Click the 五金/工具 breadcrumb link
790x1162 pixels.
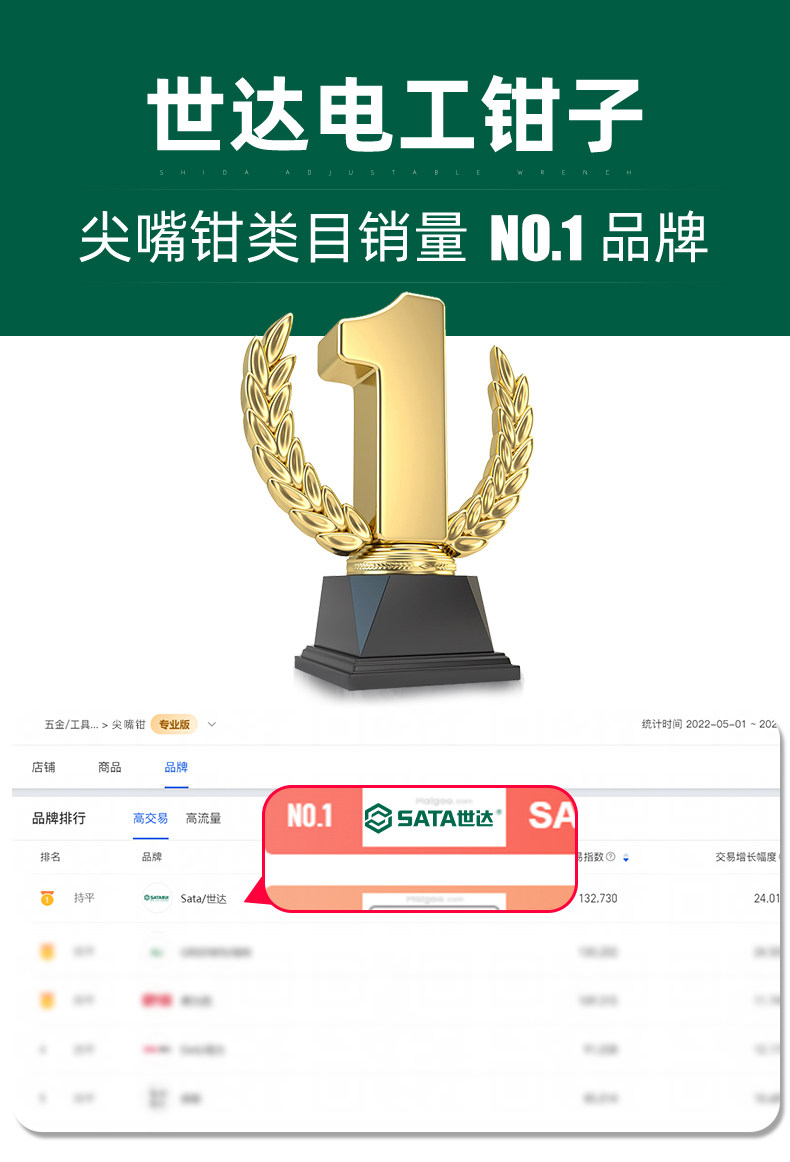[71, 724]
